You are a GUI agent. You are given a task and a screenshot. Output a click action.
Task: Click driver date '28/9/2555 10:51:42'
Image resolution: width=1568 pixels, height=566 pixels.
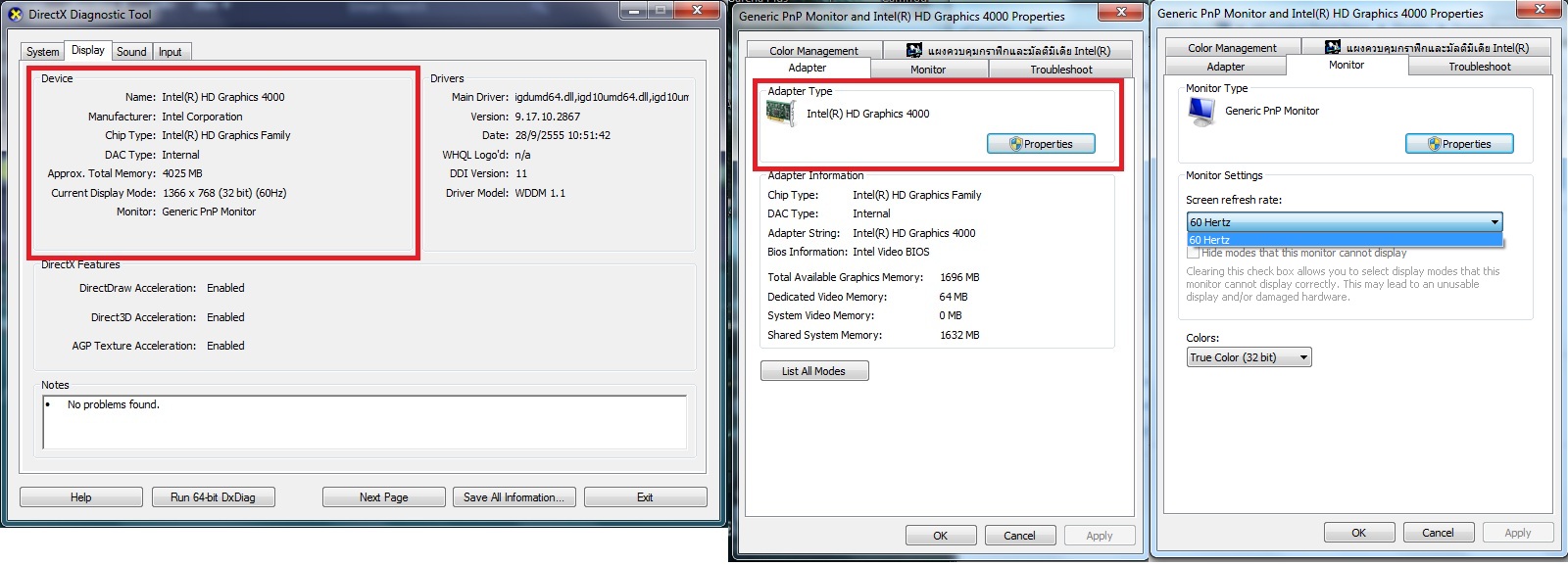coord(563,135)
